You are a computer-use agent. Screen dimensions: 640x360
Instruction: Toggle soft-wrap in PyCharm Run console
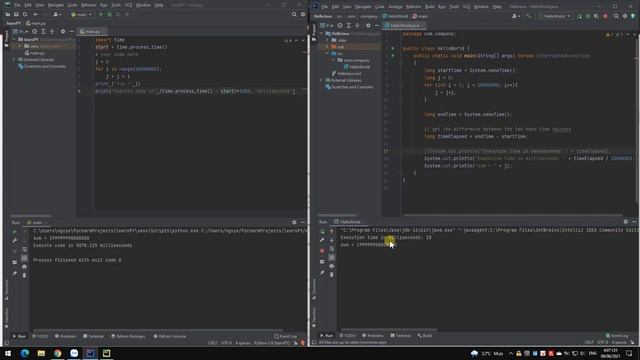point(24,249)
